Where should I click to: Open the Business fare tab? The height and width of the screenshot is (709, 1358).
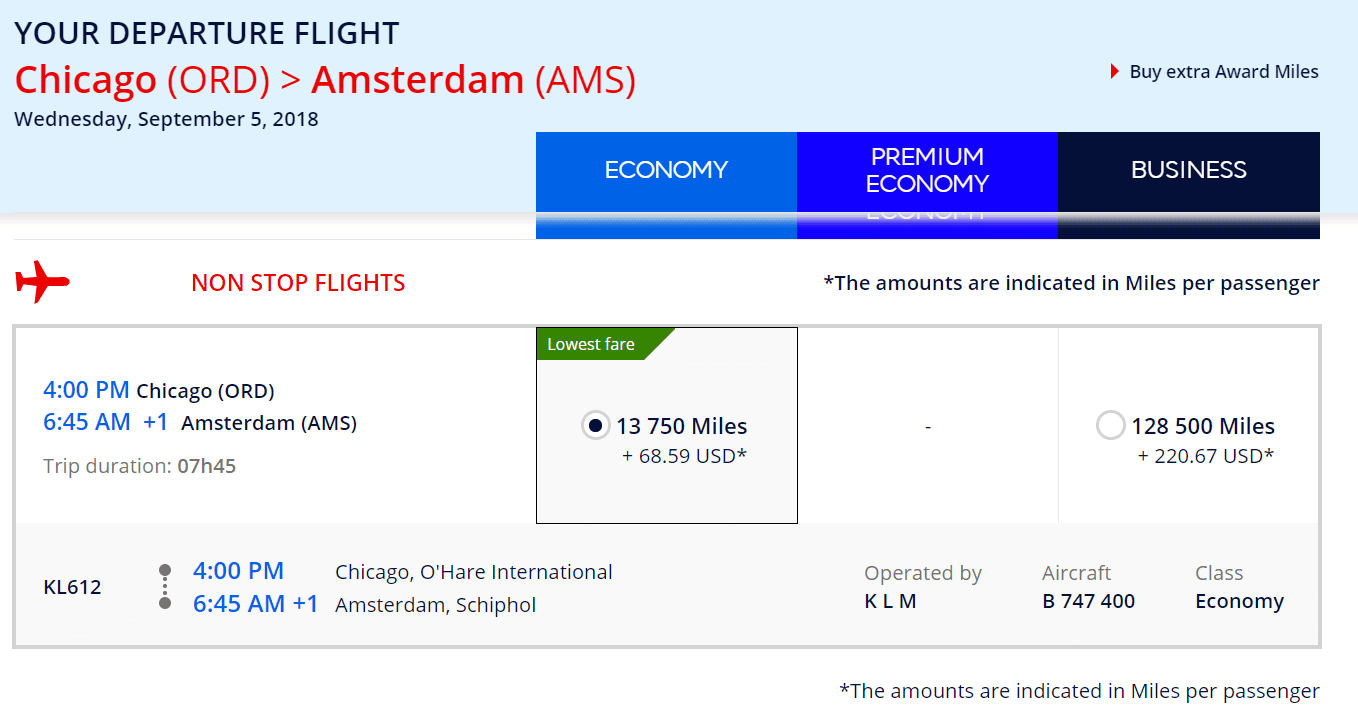click(1189, 170)
